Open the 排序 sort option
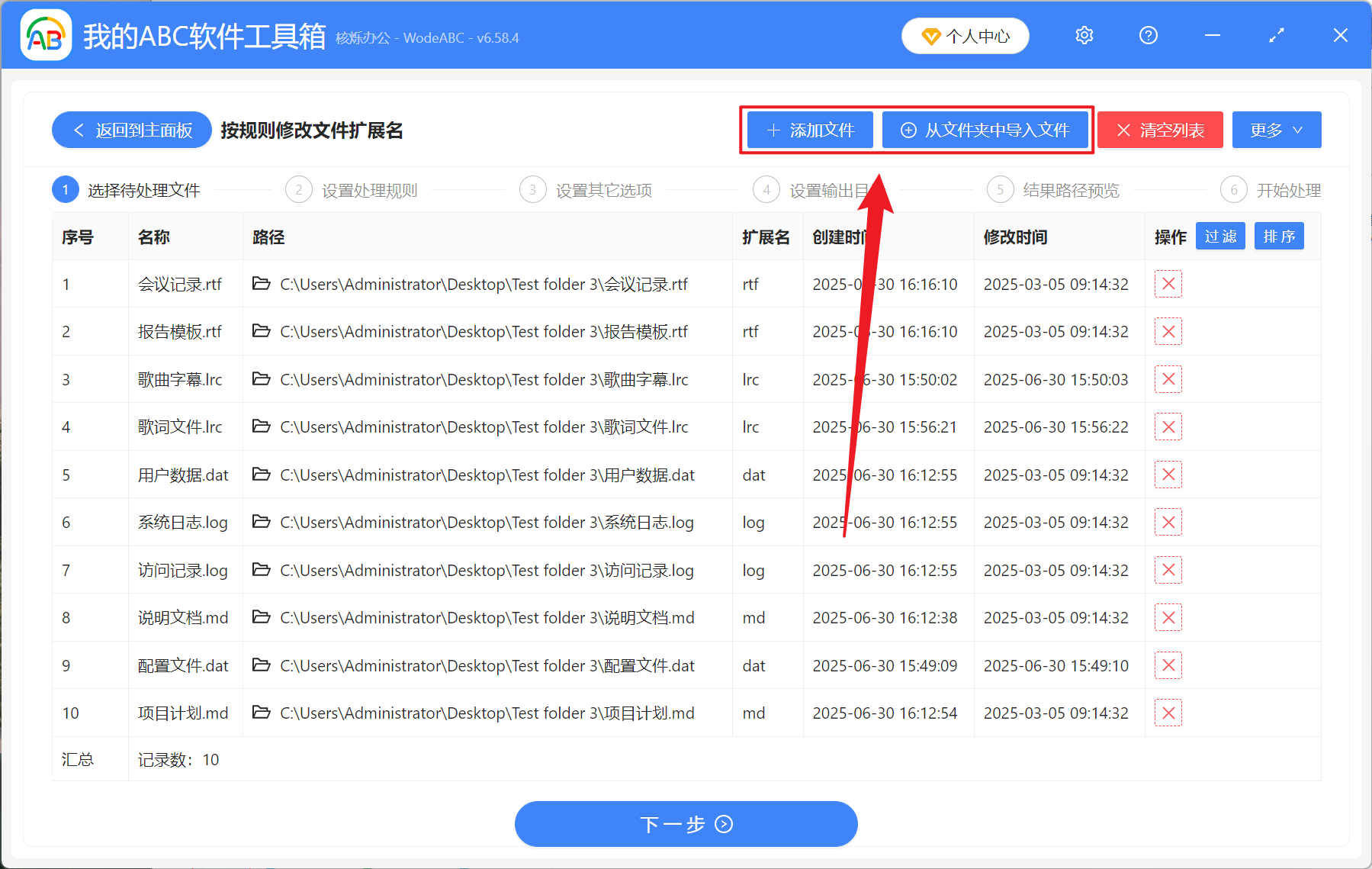Screen dimensions: 1372x869 [x=1279, y=237]
